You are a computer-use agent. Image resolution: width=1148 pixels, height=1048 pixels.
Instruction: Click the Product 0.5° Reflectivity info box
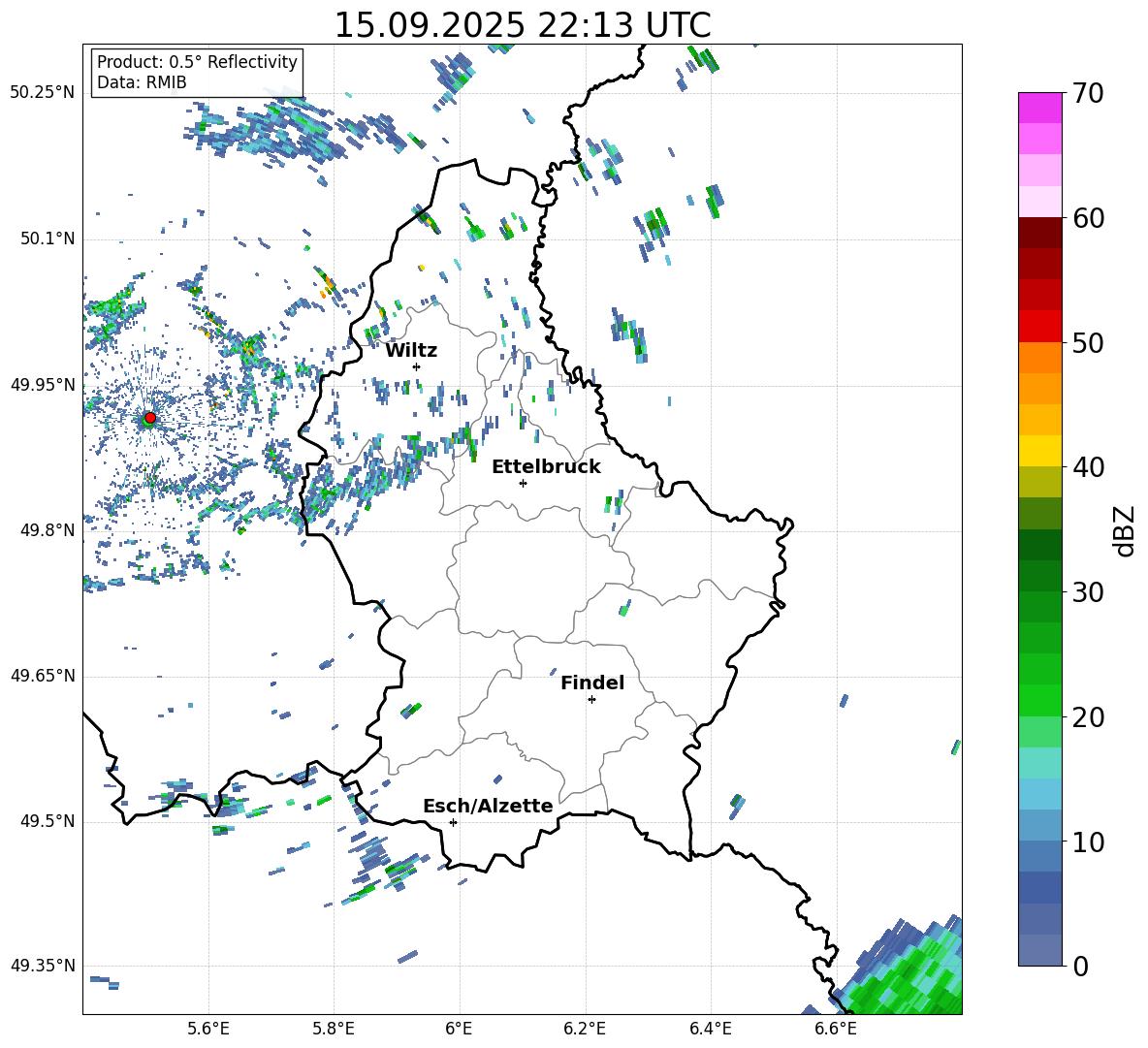[x=197, y=73]
